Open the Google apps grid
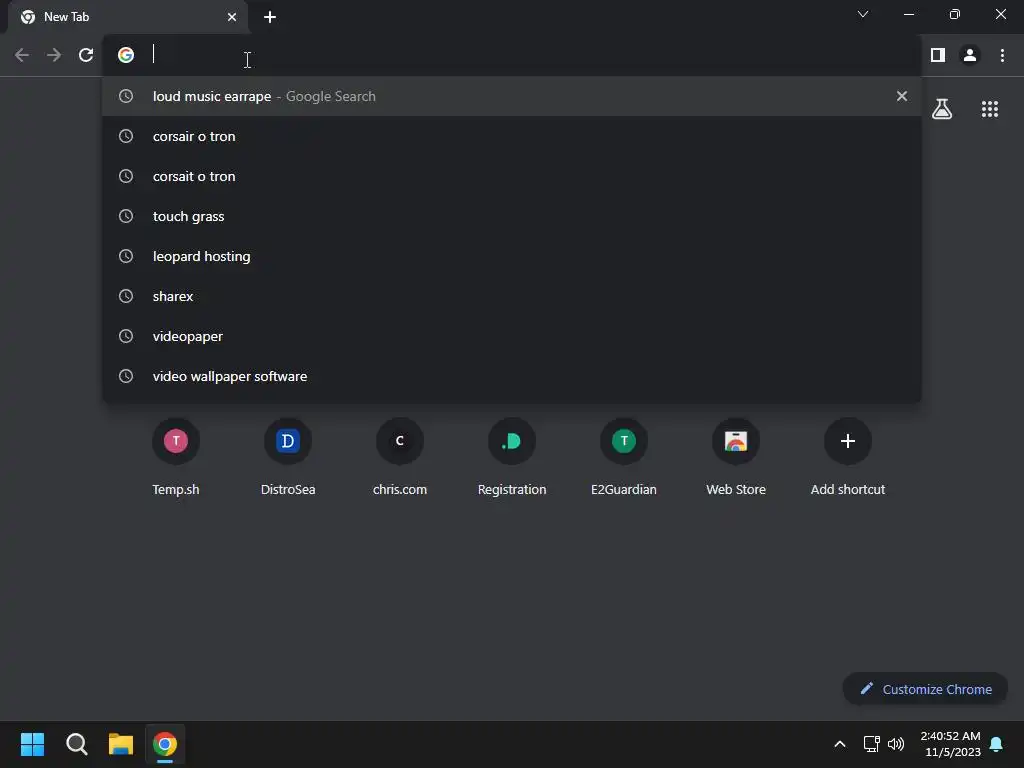The width and height of the screenshot is (1024, 768). [990, 109]
